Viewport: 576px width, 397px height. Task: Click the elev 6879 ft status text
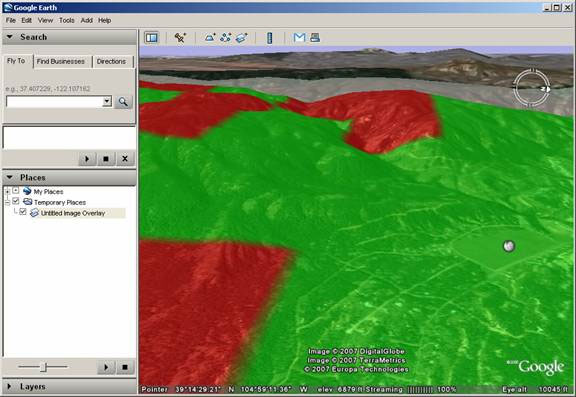click(x=340, y=389)
